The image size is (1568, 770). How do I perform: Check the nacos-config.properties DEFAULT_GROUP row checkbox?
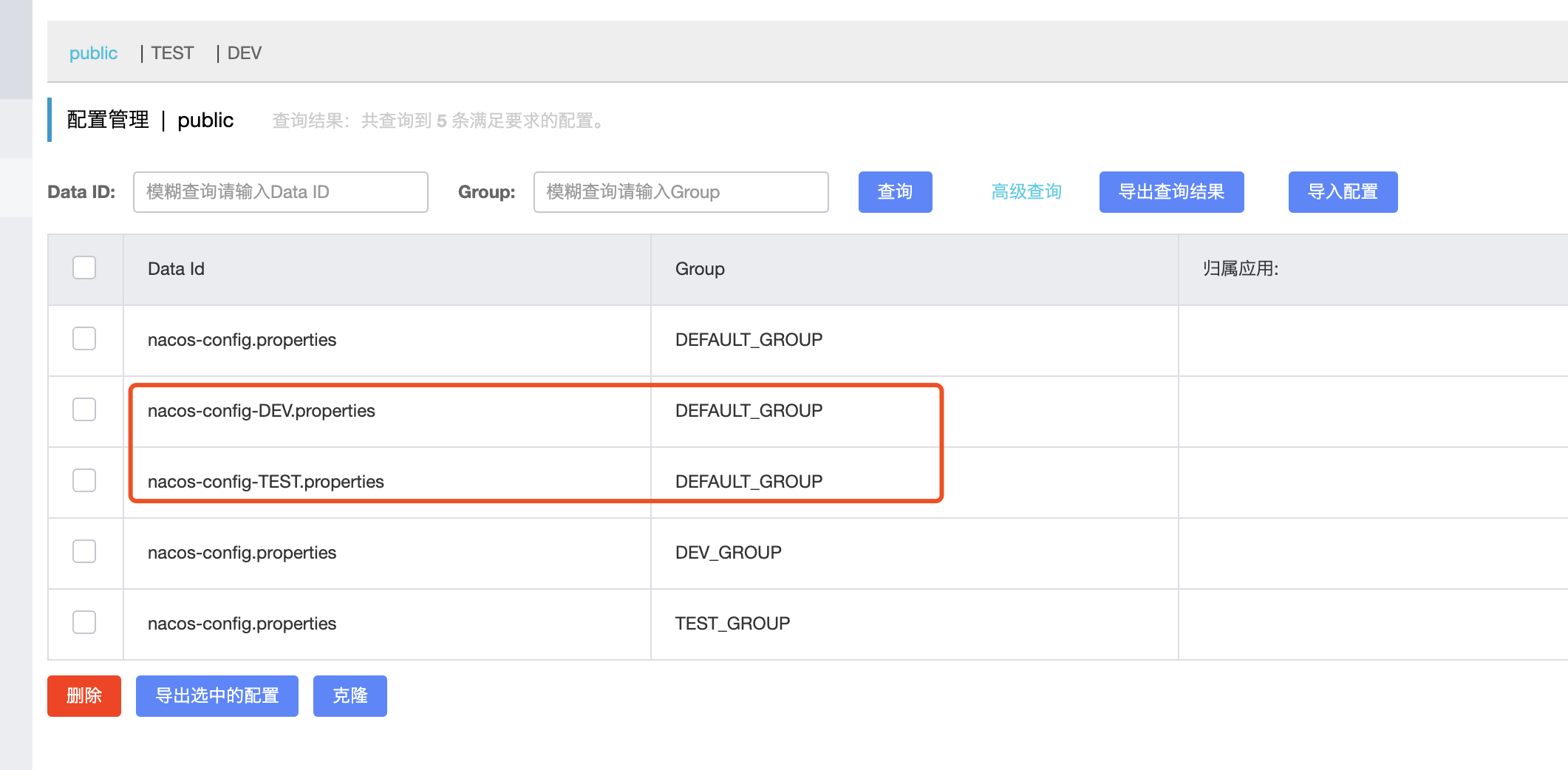click(x=84, y=338)
